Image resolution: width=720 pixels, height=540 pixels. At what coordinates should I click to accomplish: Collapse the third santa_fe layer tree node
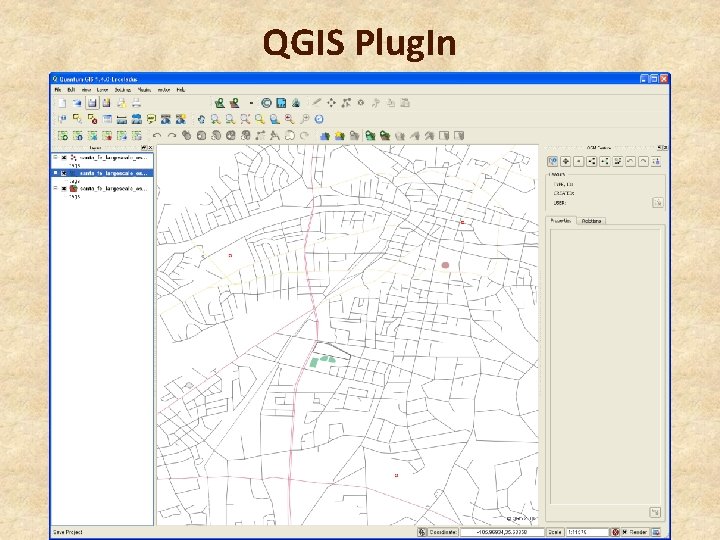click(55, 187)
